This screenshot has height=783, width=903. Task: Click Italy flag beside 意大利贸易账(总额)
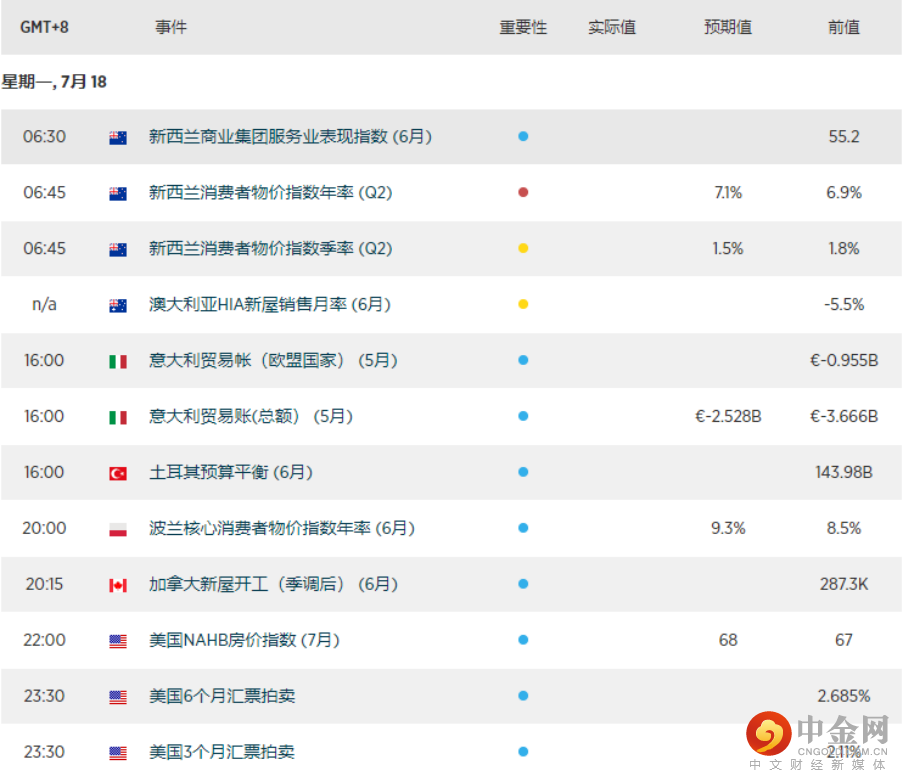pos(118,417)
